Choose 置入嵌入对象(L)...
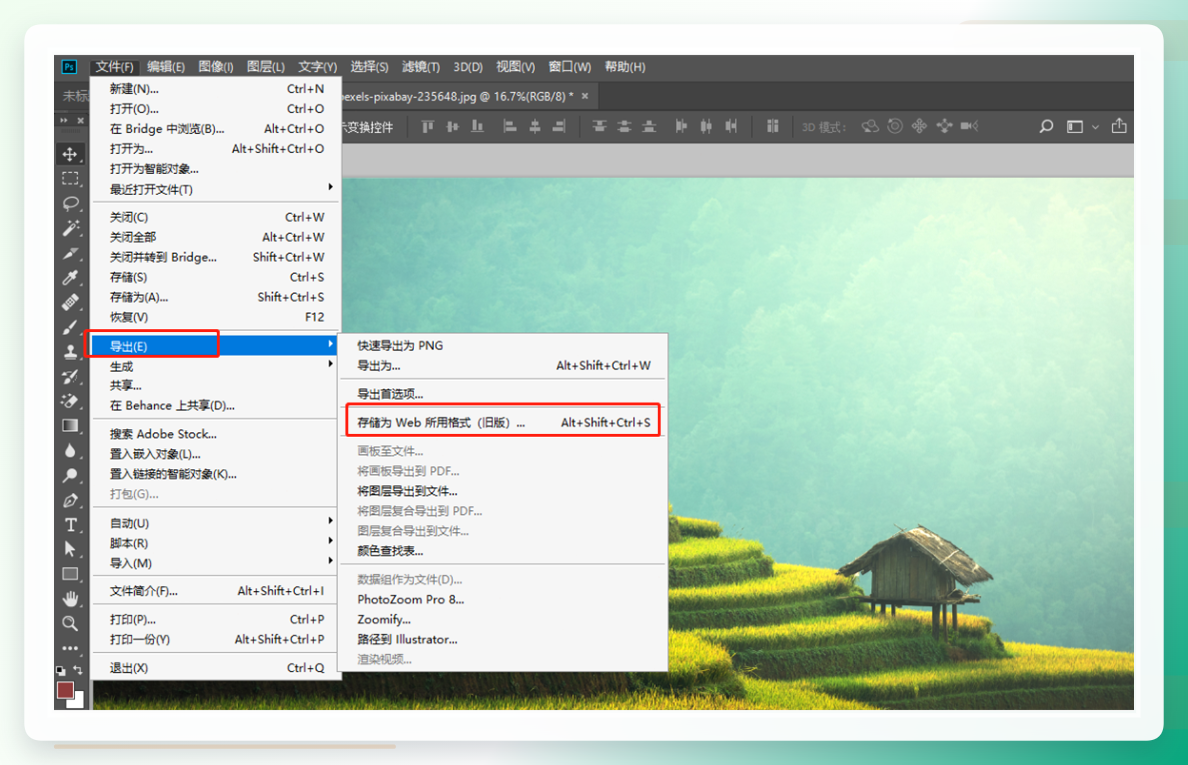Viewport: 1188px width, 765px height. pos(215,454)
